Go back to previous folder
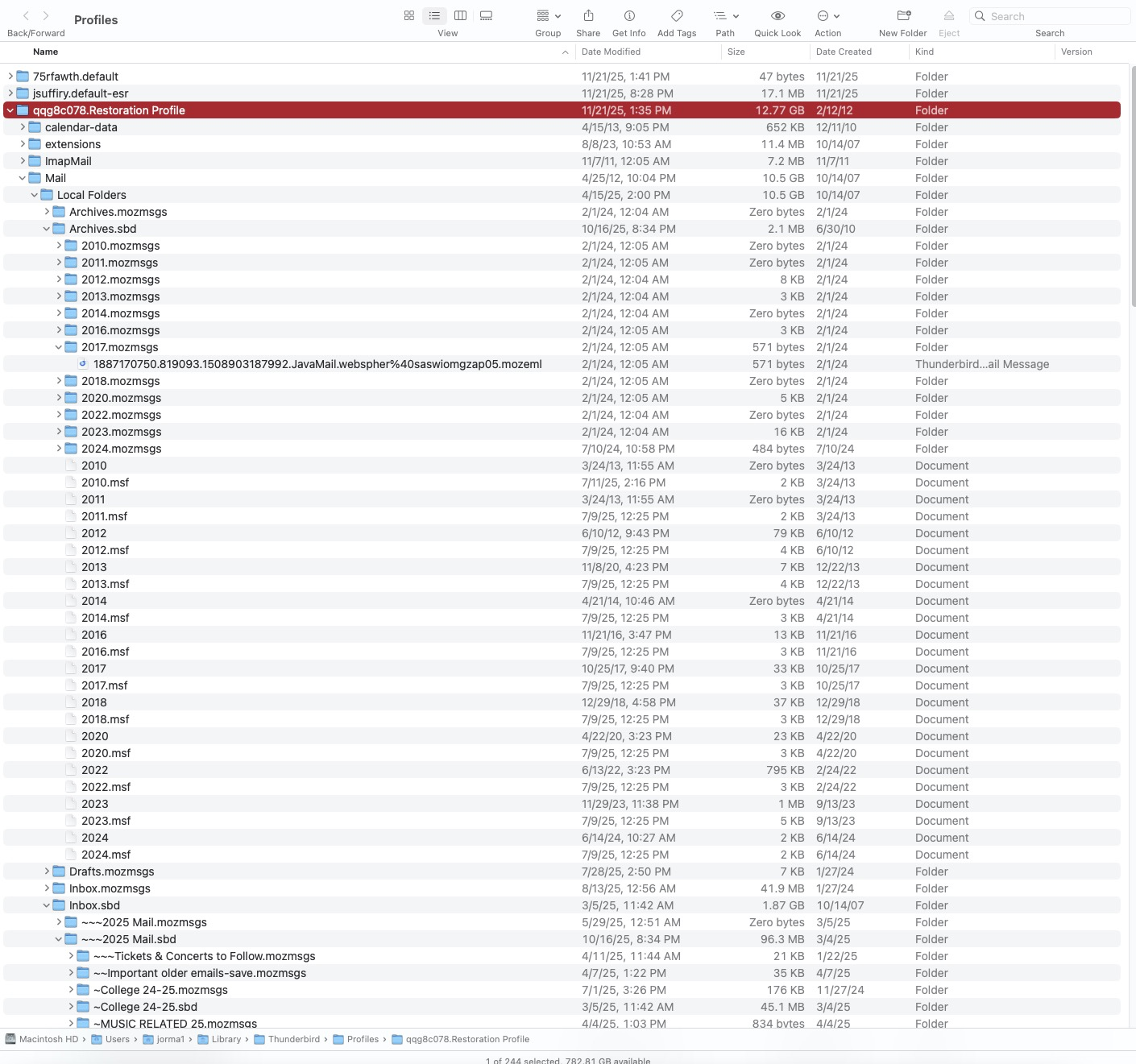The width and height of the screenshot is (1136, 1064). point(26,15)
